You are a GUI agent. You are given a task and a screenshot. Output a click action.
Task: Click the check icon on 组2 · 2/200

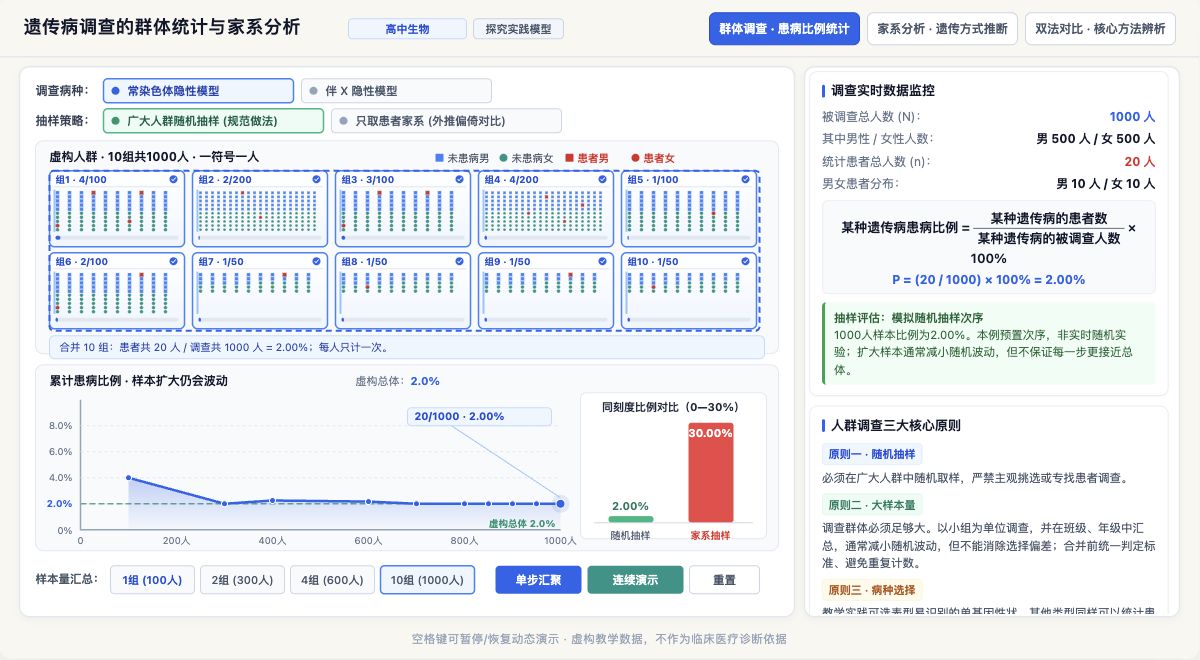(x=317, y=179)
